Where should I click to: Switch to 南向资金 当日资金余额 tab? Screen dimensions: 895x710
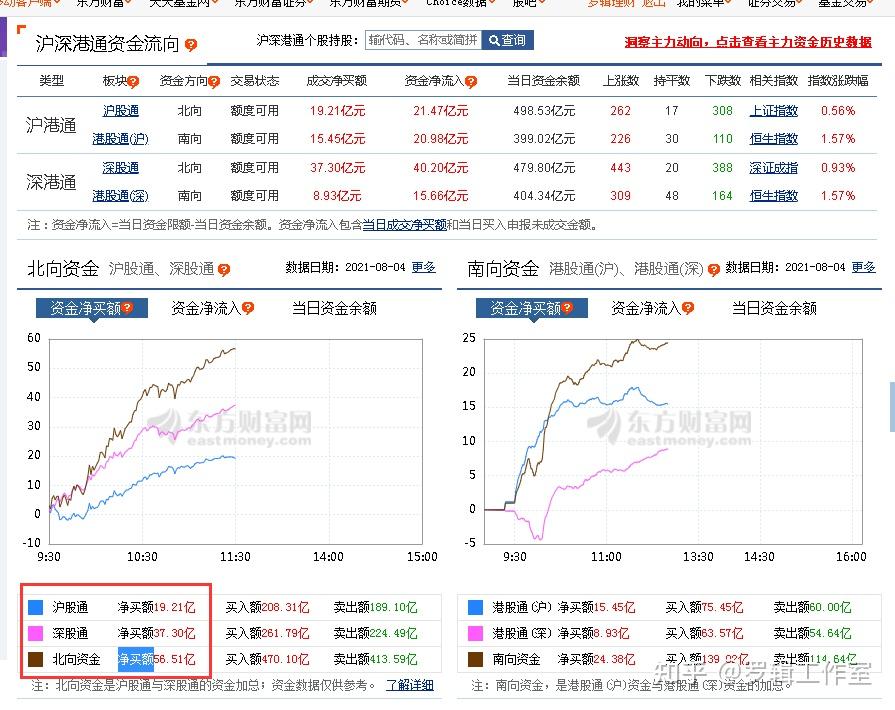click(775, 308)
